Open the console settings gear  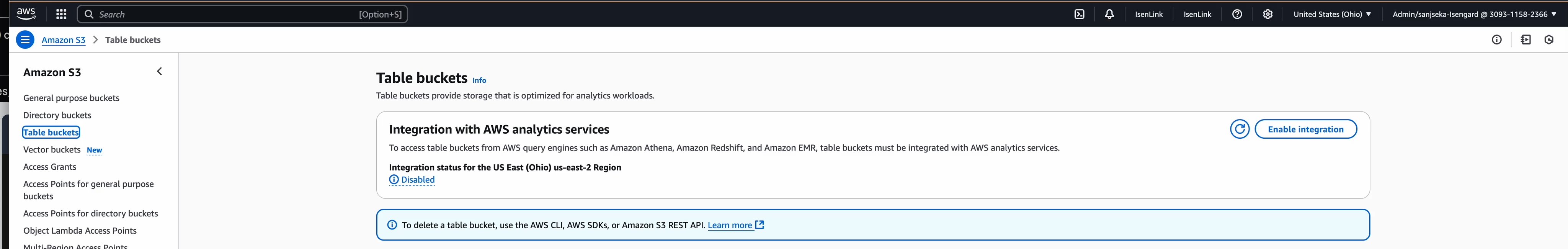[1267, 14]
